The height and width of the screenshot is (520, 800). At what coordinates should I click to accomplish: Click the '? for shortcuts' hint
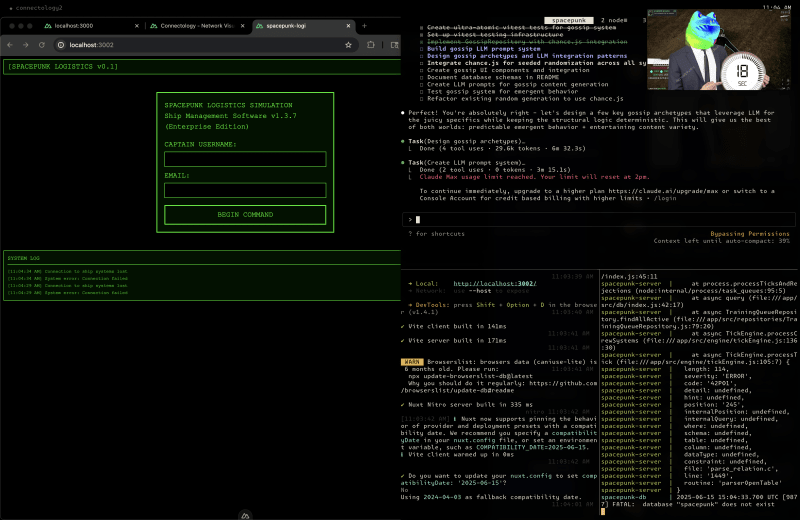click(x=436, y=234)
